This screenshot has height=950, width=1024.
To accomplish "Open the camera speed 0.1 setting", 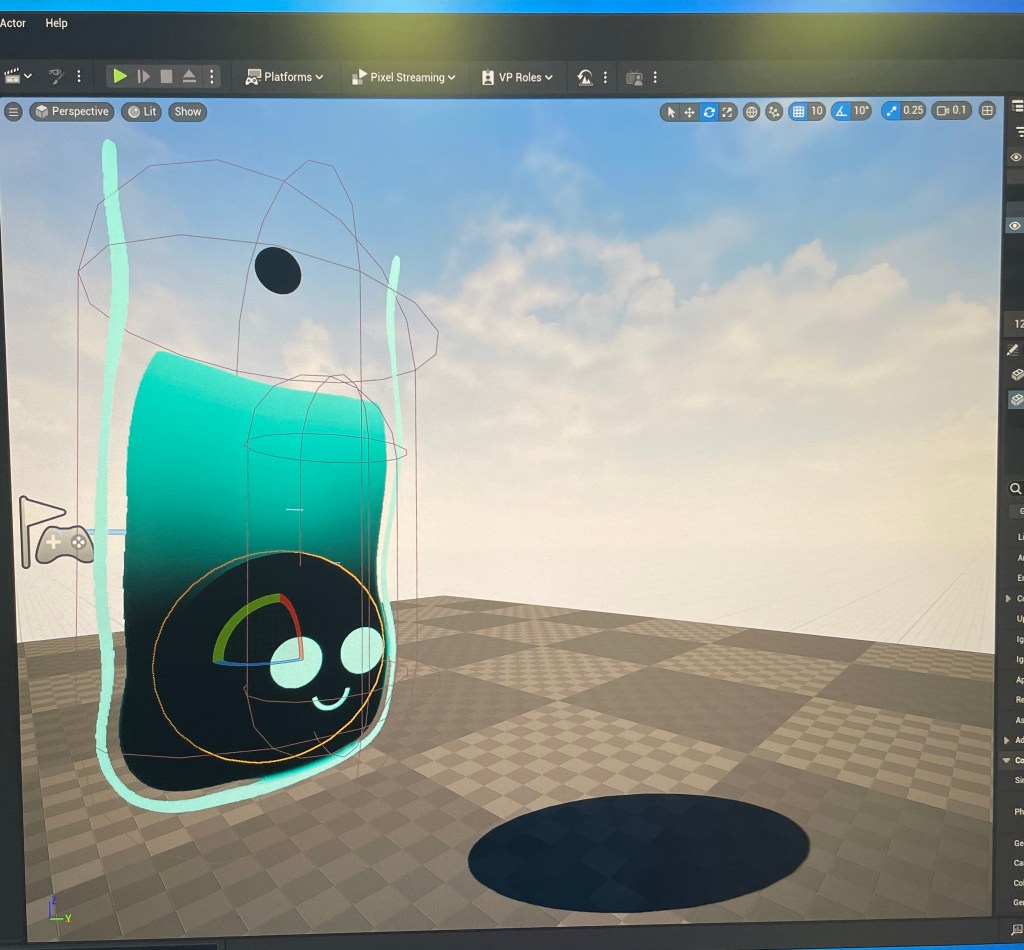I will tap(951, 111).
